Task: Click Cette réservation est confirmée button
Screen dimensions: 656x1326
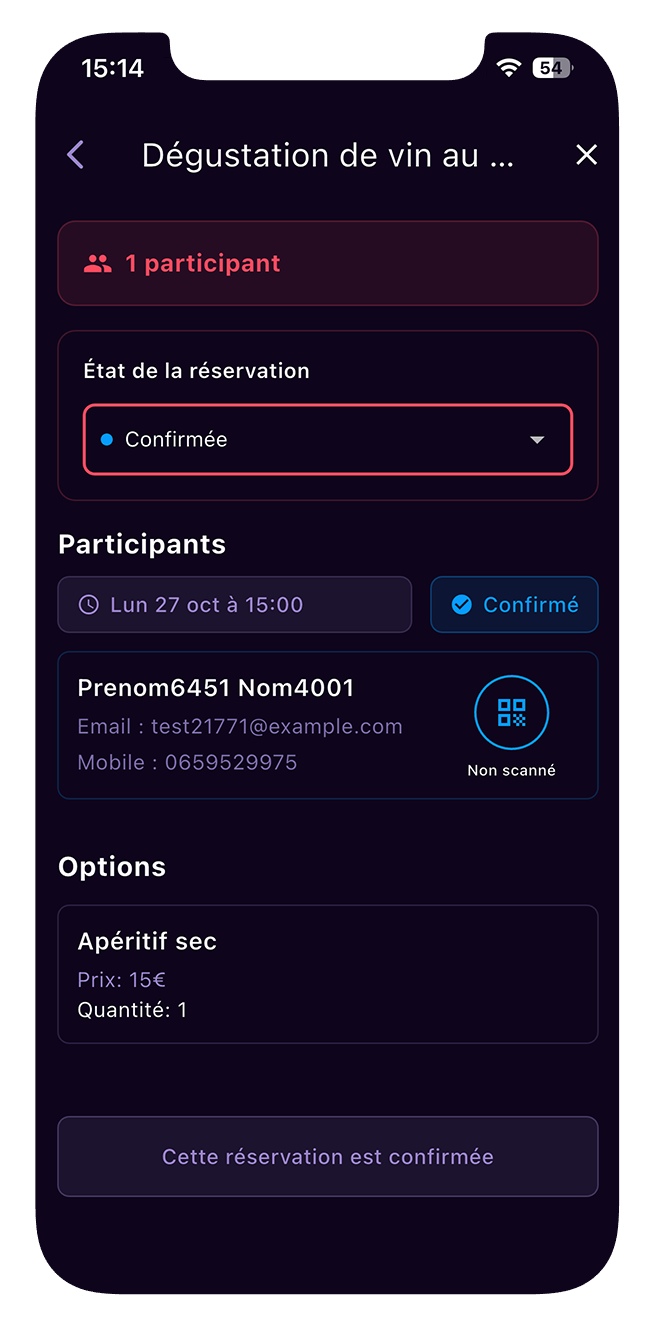Action: pos(327,1157)
